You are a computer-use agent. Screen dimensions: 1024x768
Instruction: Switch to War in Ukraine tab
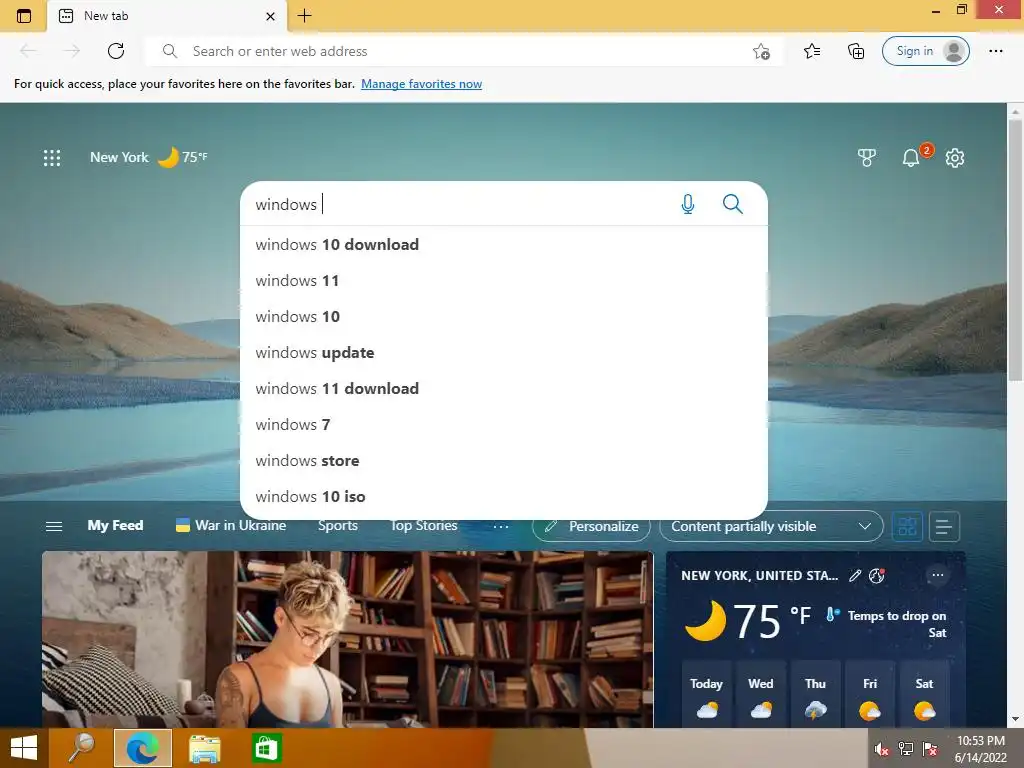pyautogui.click(x=231, y=526)
